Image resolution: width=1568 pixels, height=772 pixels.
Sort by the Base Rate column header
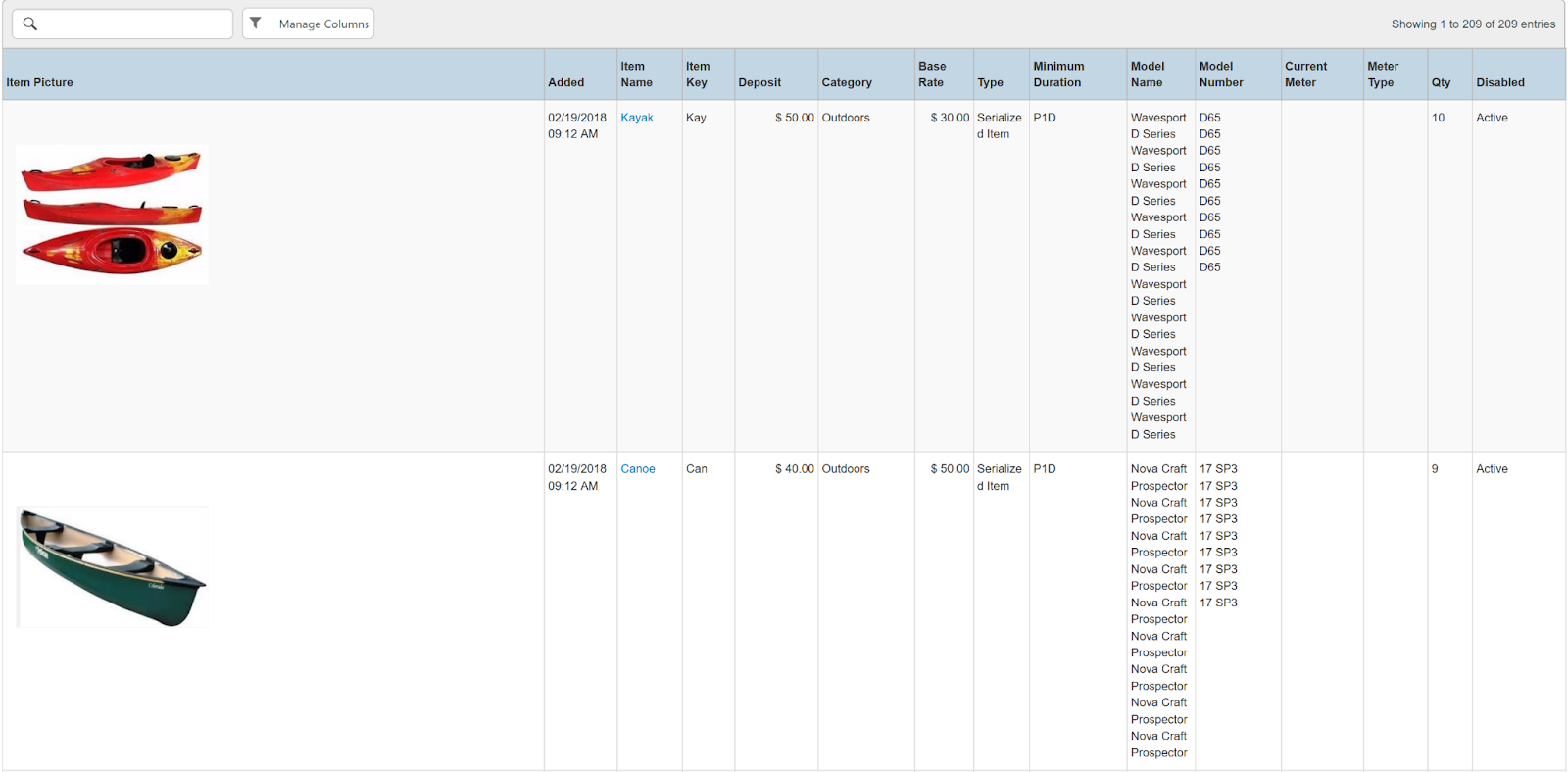(x=932, y=74)
